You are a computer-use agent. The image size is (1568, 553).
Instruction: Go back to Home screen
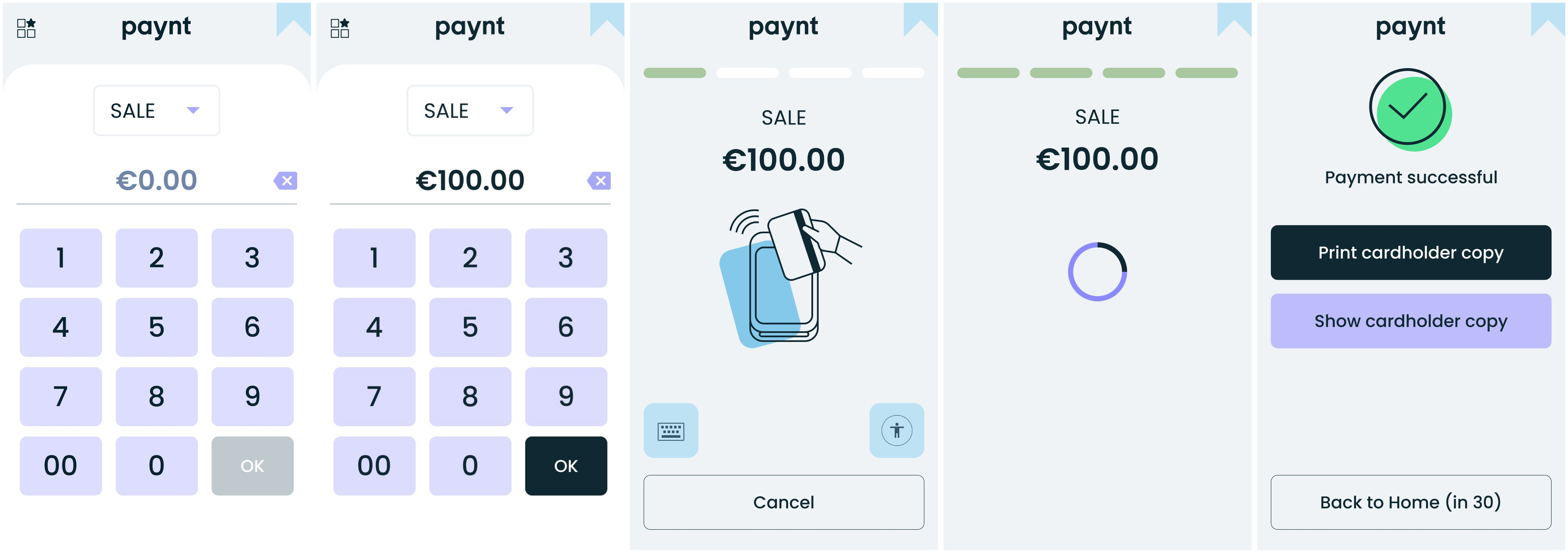(x=1410, y=503)
